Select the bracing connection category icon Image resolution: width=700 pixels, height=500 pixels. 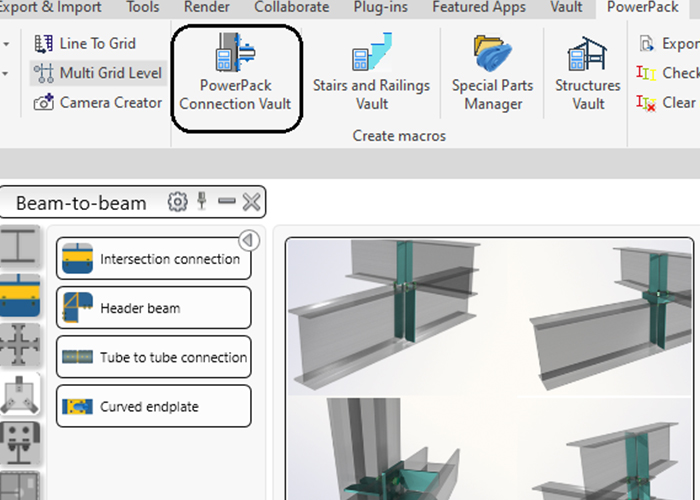tap(19, 394)
